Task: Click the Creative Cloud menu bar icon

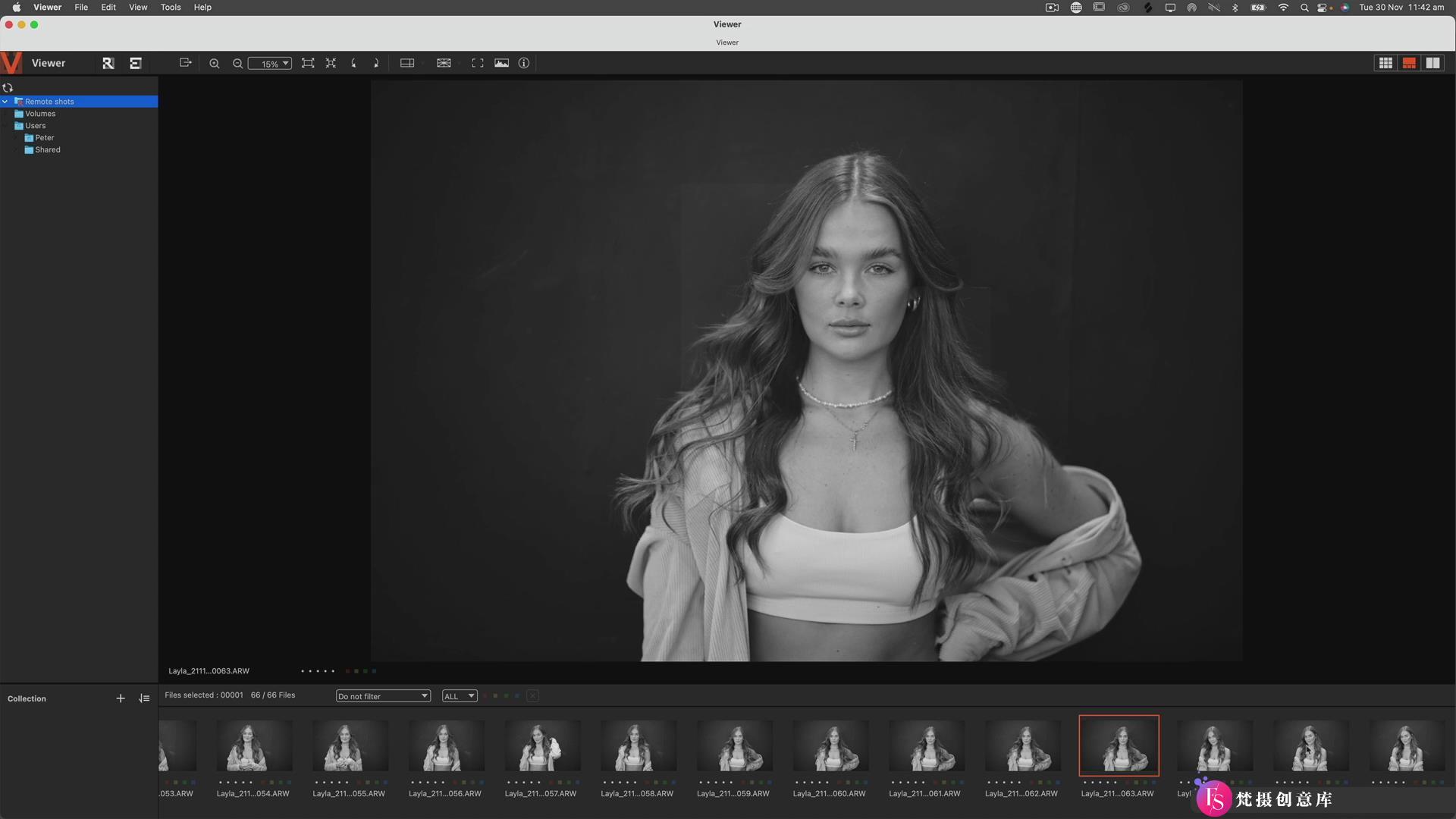Action: [x=1123, y=8]
